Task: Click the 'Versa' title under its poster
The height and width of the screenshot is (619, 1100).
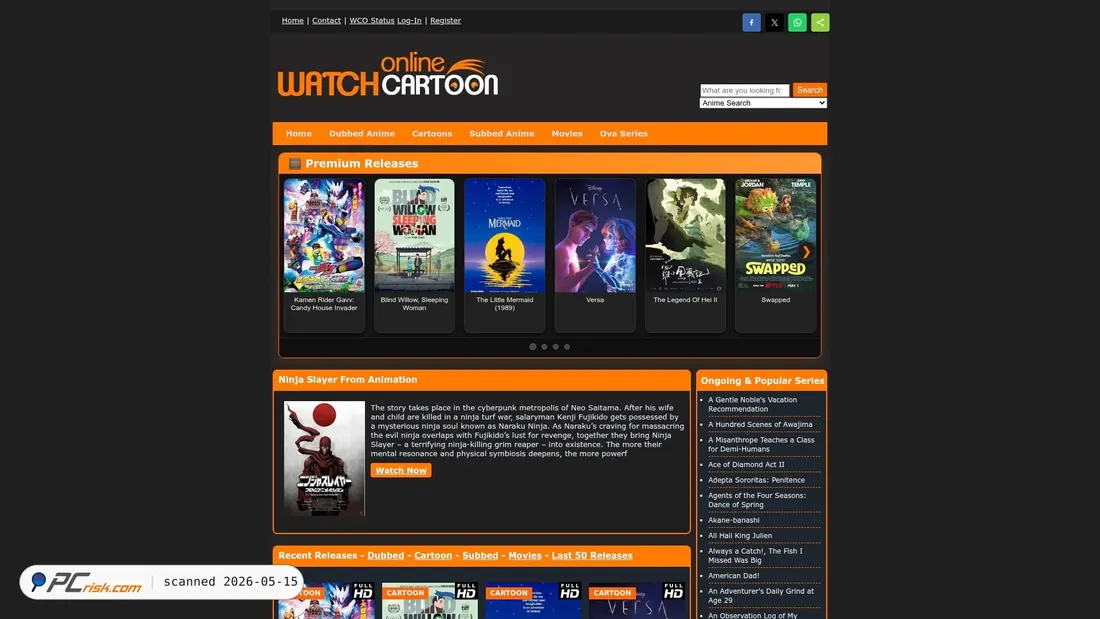Action: [595, 300]
